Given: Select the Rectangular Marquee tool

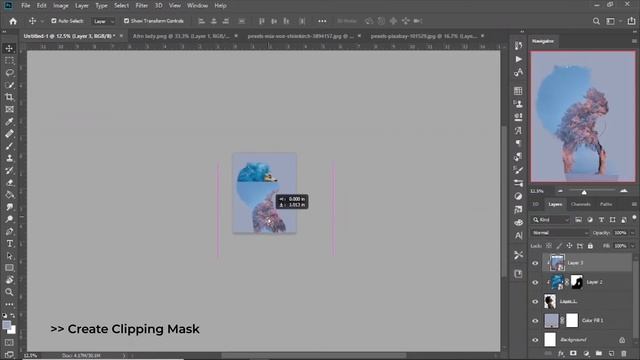Looking at the screenshot, I should click(9, 60).
